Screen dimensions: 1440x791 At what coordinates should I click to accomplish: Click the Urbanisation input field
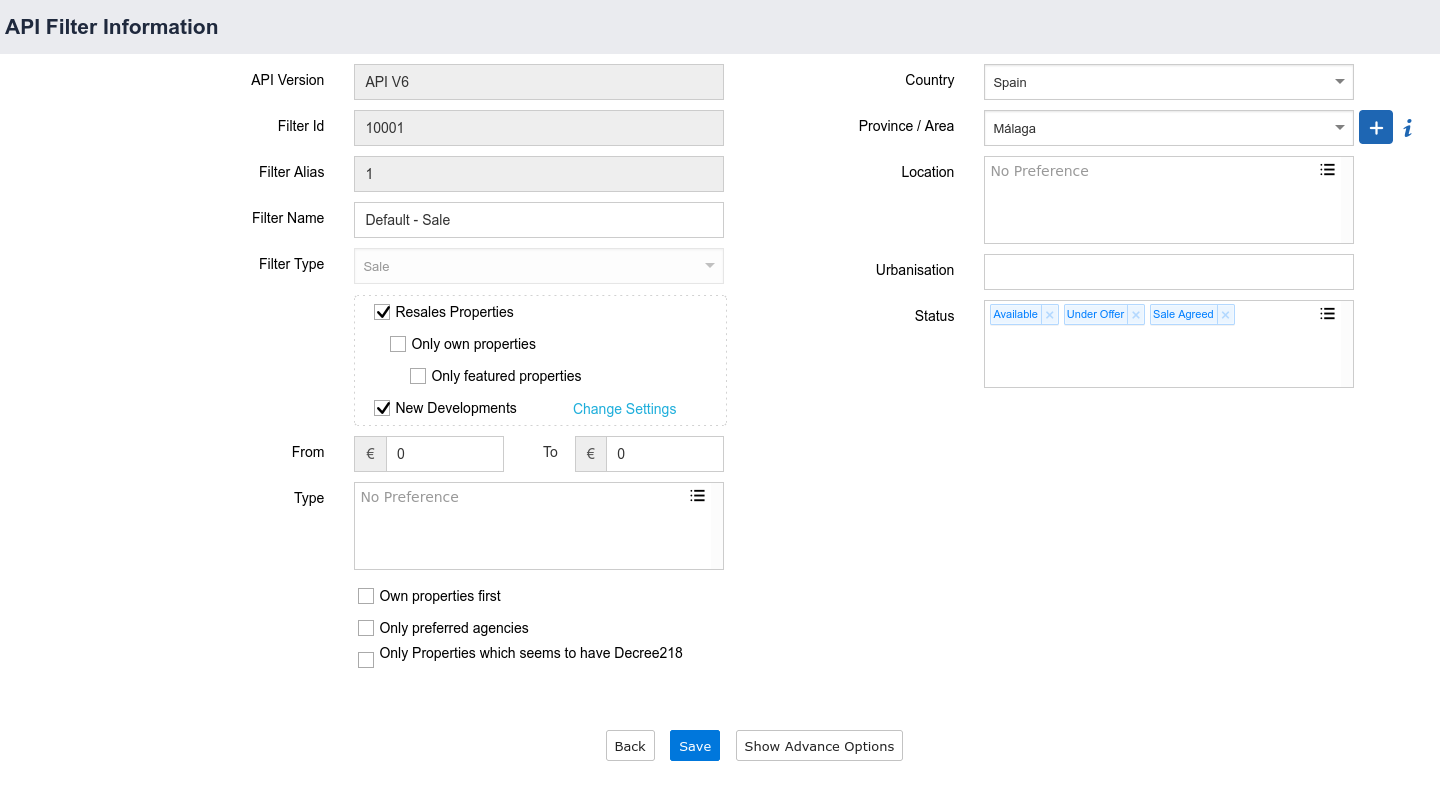pyautogui.click(x=1168, y=271)
